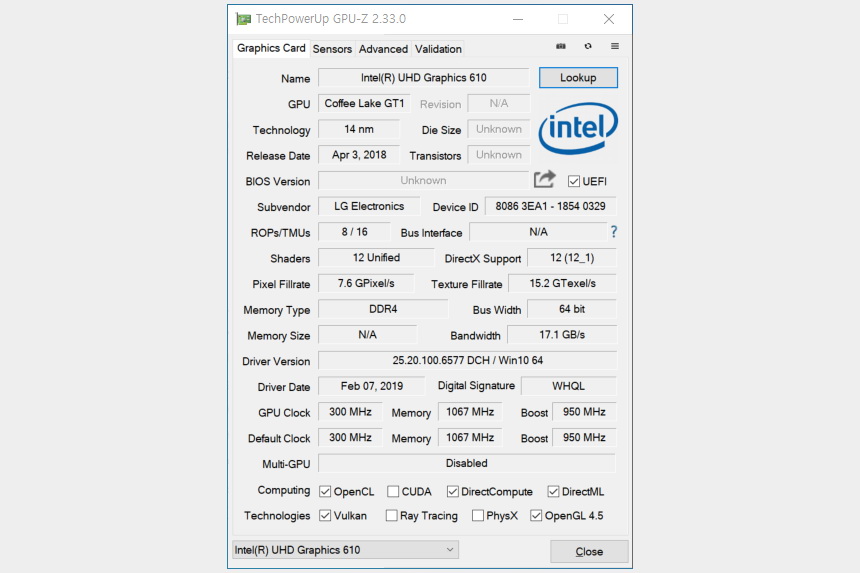The image size is (860, 573).
Task: Minimize the GPU-Z window
Action: (x=518, y=19)
